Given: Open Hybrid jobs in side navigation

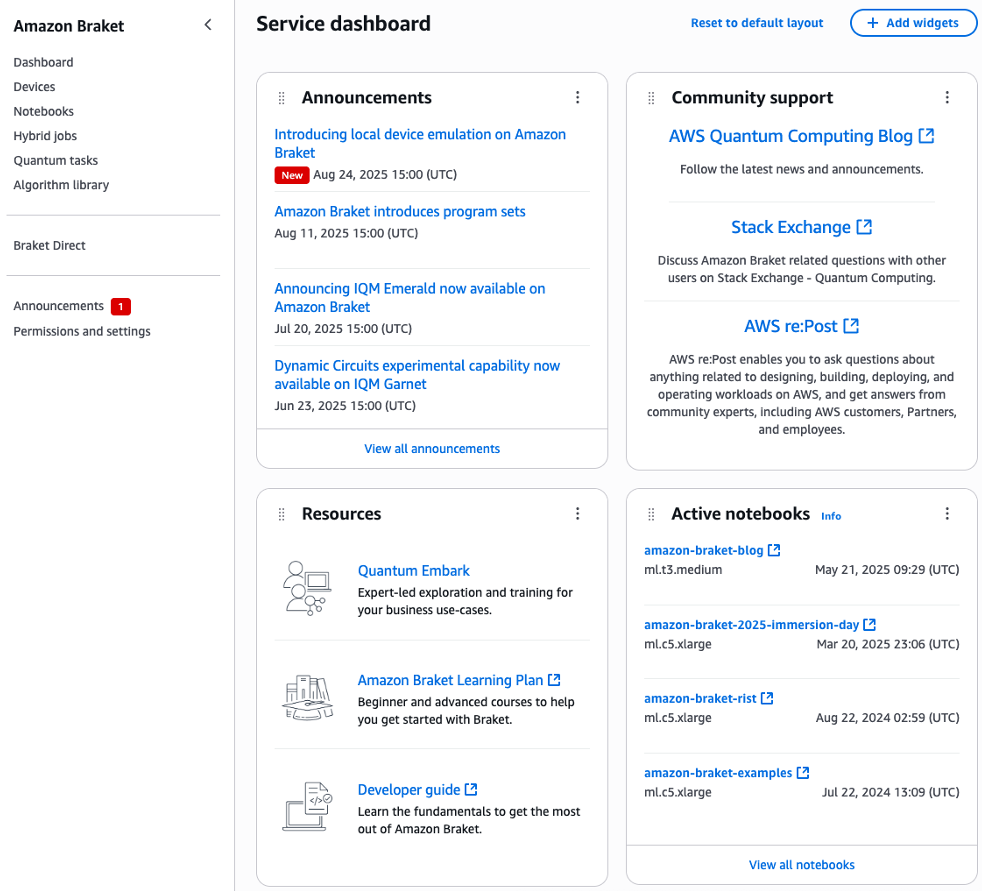Looking at the screenshot, I should pos(45,136).
